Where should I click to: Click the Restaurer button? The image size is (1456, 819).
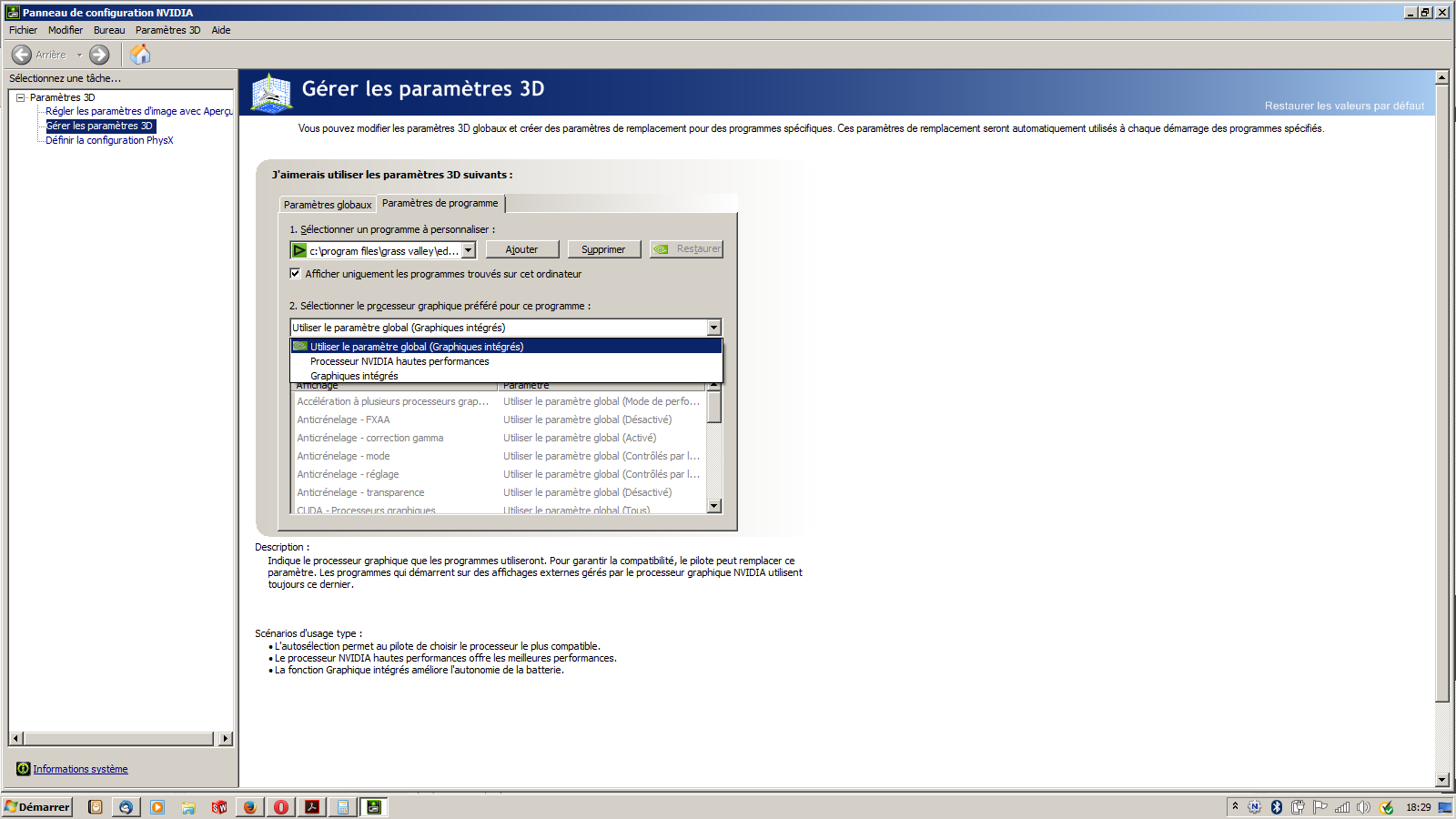686,249
